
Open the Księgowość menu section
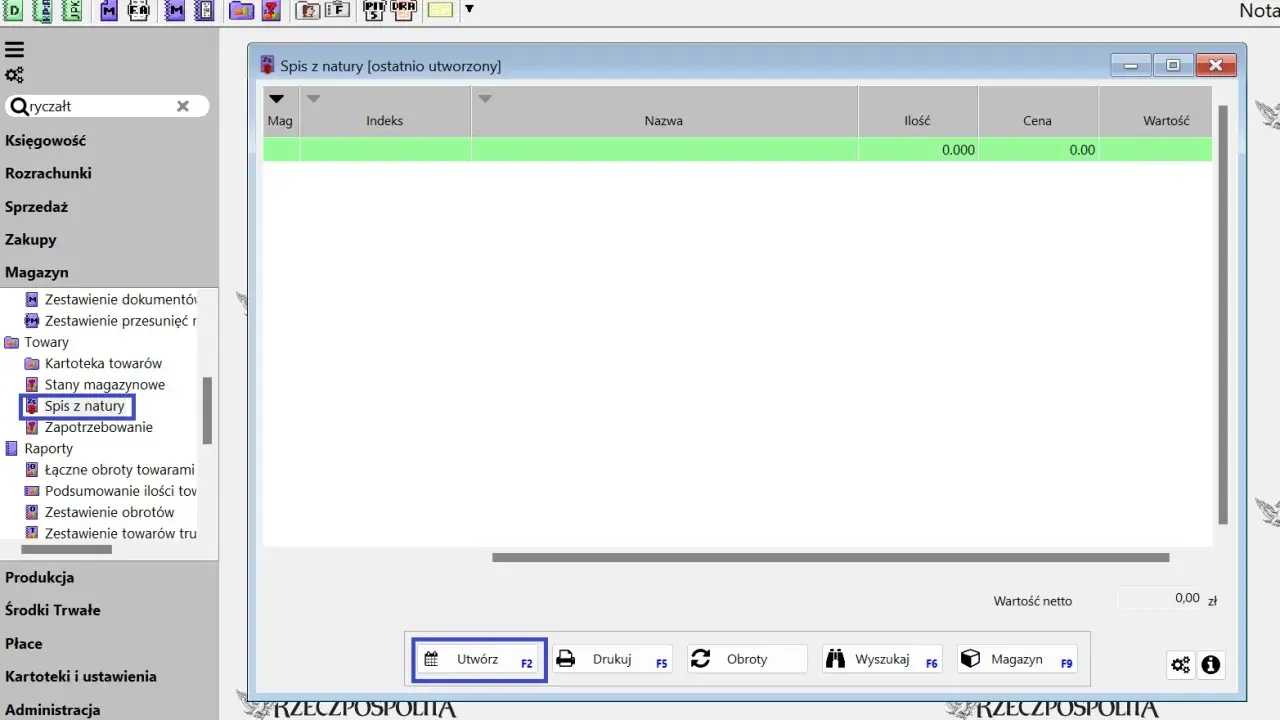pyautogui.click(x=46, y=141)
